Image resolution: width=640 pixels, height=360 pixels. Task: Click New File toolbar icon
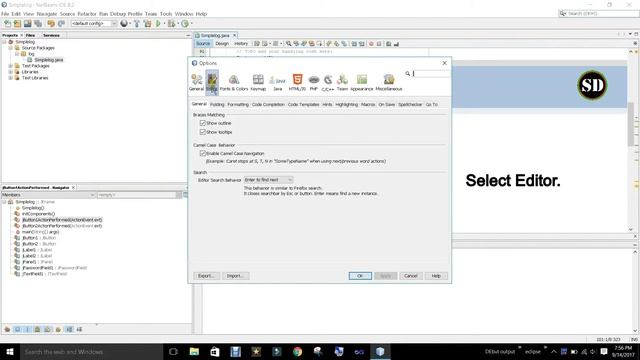click(7, 24)
